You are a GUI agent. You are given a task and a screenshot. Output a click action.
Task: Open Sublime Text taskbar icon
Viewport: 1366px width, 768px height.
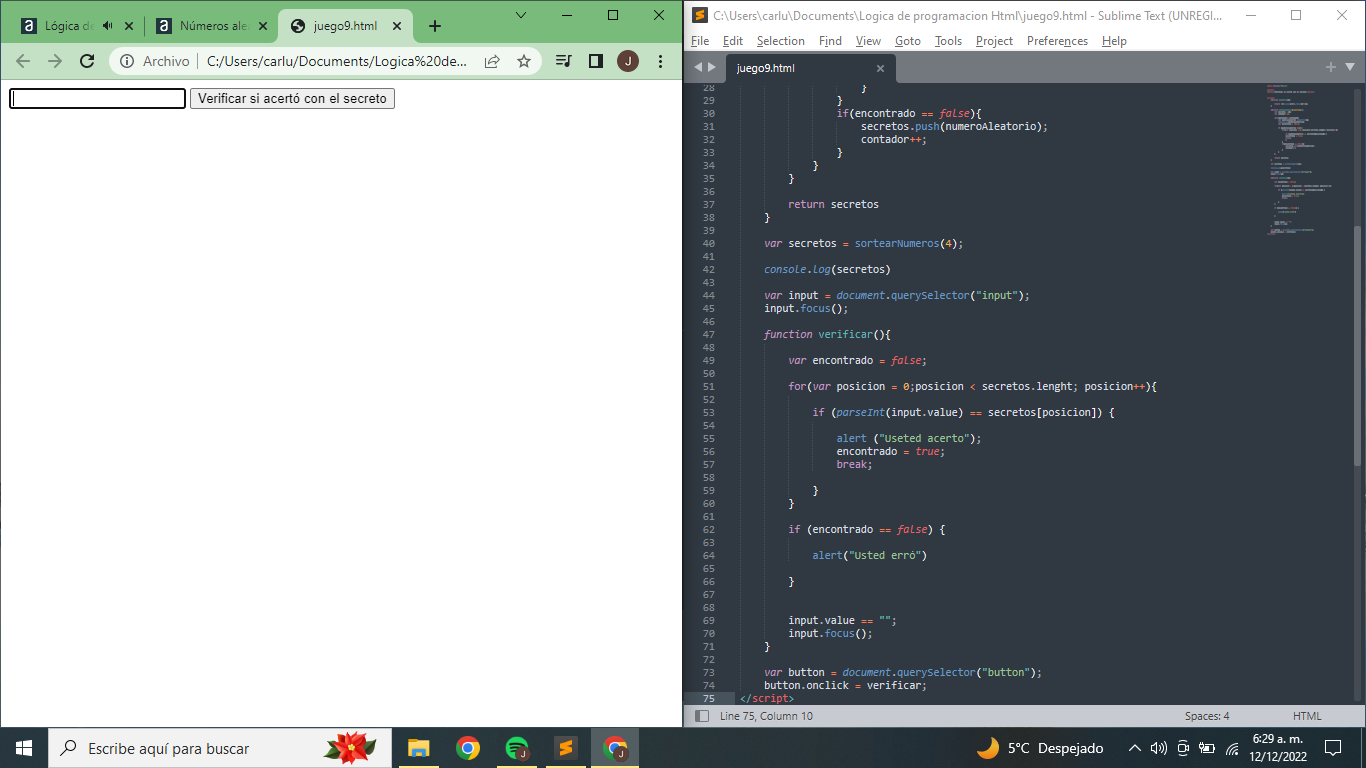pyautogui.click(x=565, y=748)
